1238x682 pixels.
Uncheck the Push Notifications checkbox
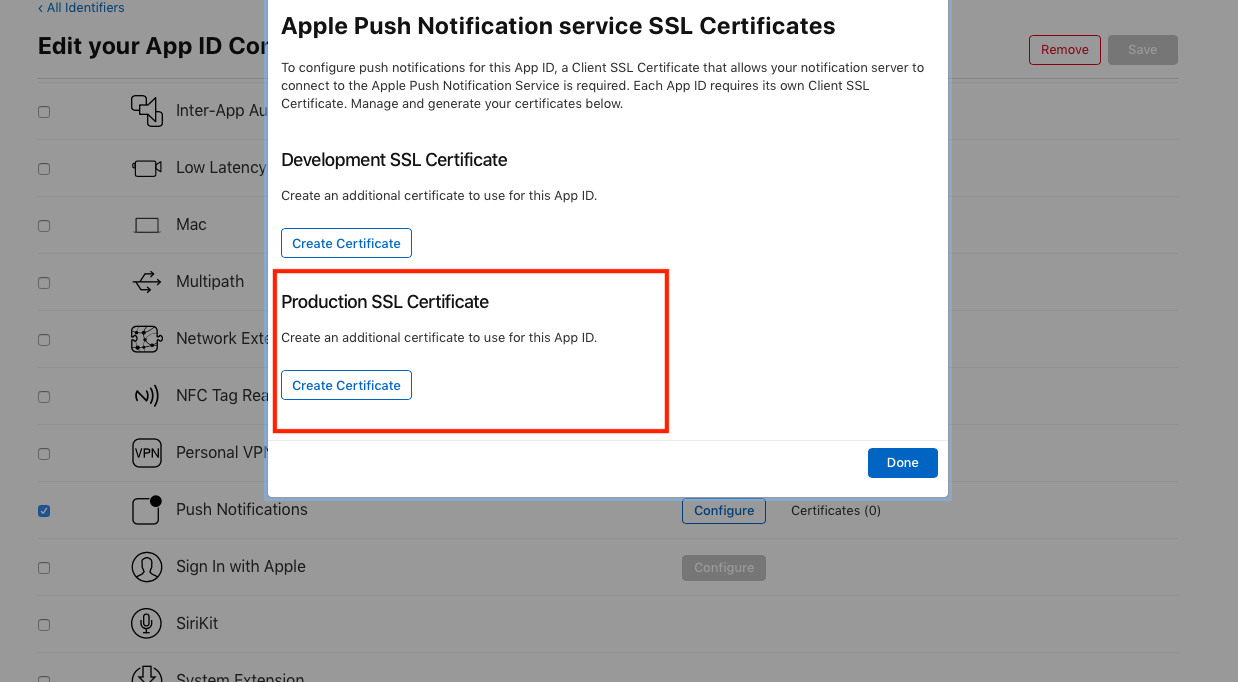[x=44, y=511]
